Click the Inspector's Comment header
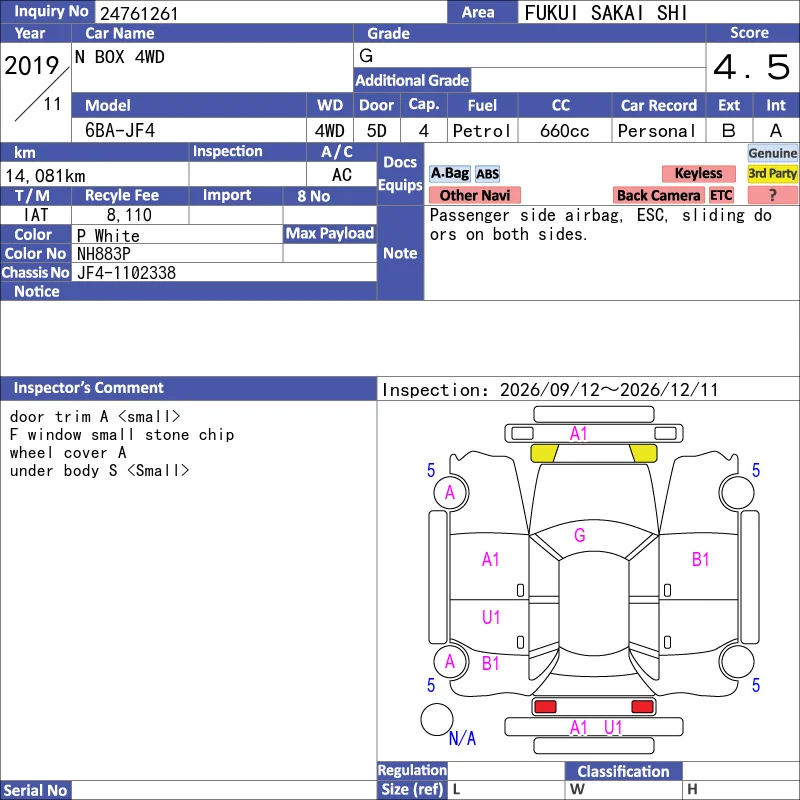 coord(188,388)
